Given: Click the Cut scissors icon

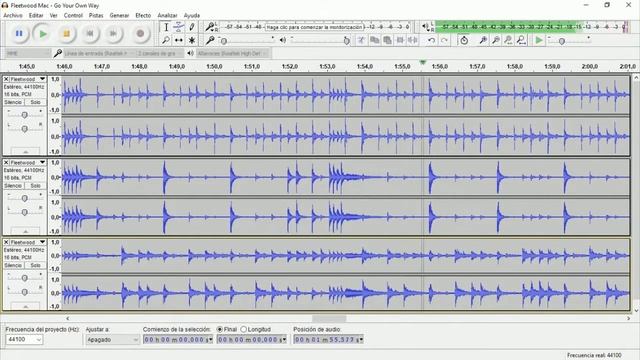Looking at the screenshot, I should [361, 40].
